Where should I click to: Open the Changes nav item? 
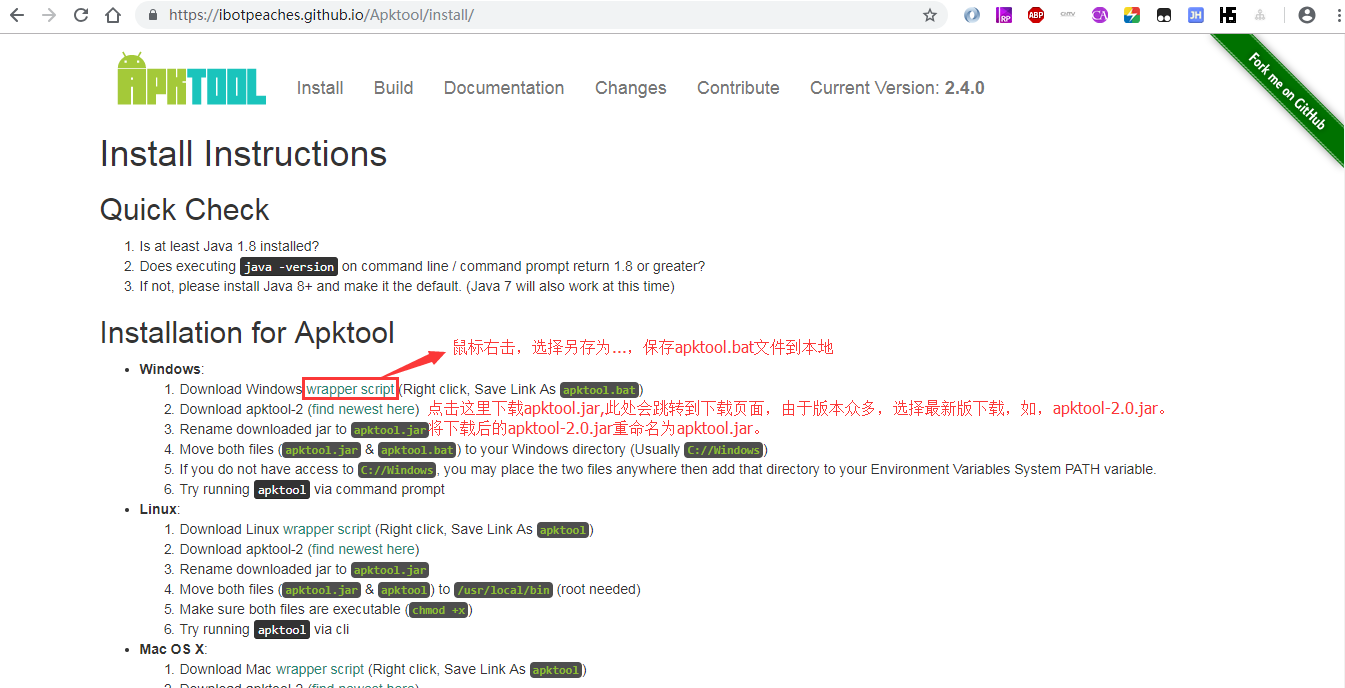click(x=630, y=88)
